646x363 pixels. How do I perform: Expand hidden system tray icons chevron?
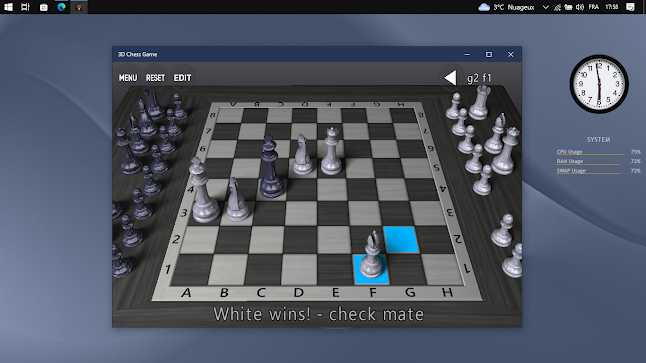(545, 7)
